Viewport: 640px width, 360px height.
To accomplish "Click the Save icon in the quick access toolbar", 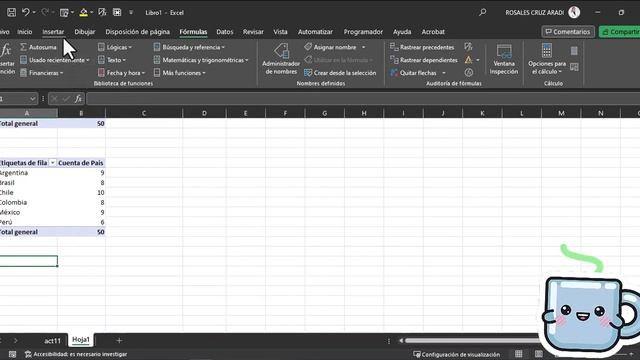I will (11, 13).
